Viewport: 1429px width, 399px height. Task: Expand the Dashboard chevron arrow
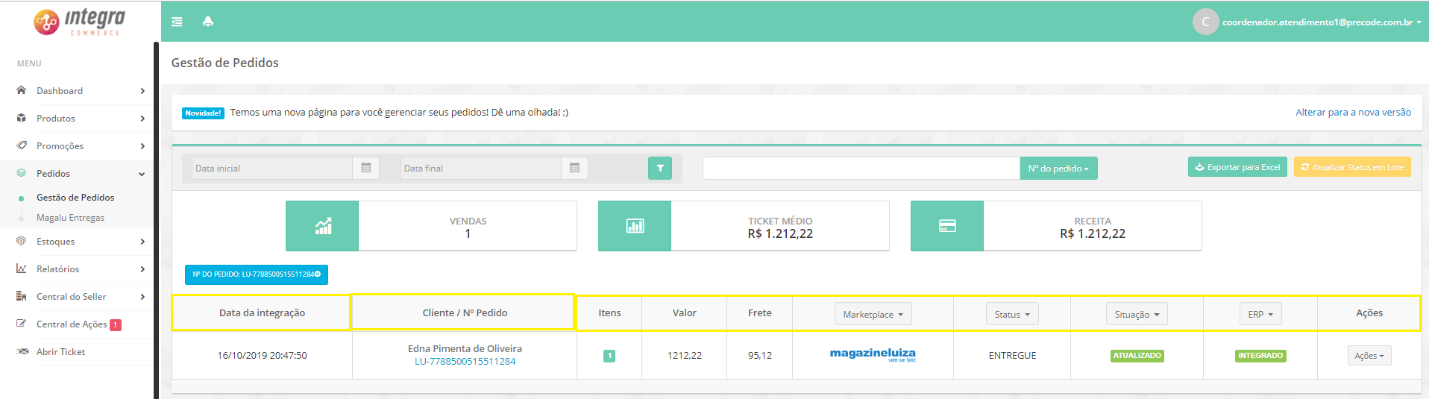pos(143,91)
